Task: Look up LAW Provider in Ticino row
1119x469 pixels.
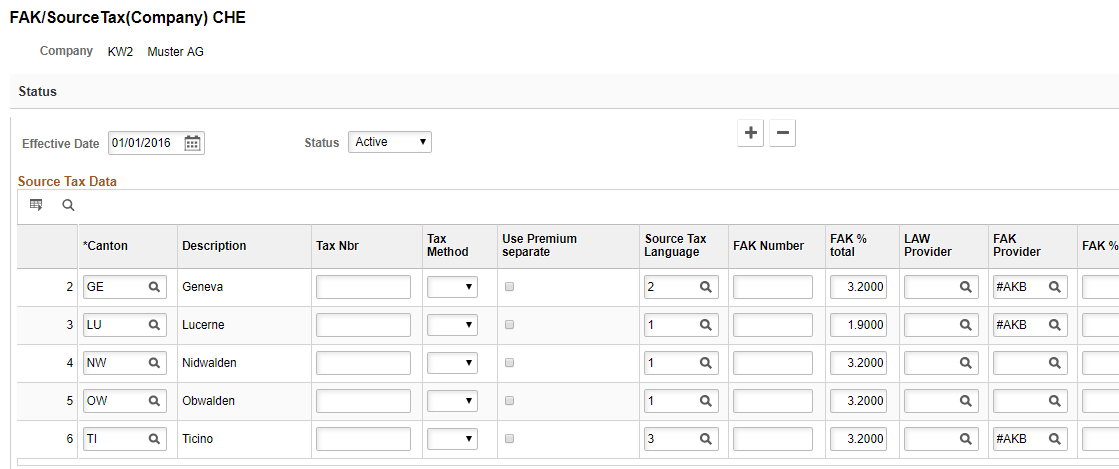Action: point(966,439)
